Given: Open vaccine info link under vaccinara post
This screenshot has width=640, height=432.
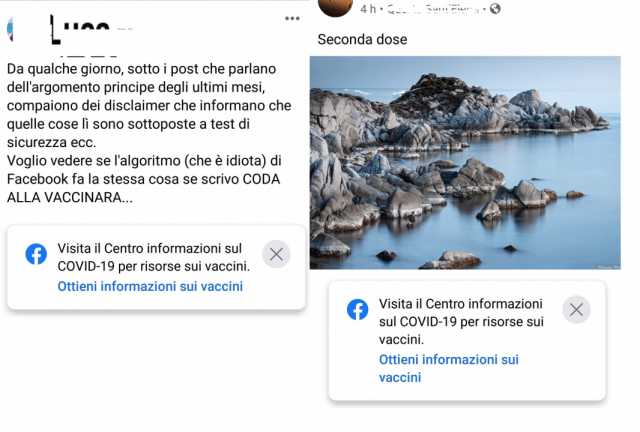Looking at the screenshot, I should [x=150, y=286].
